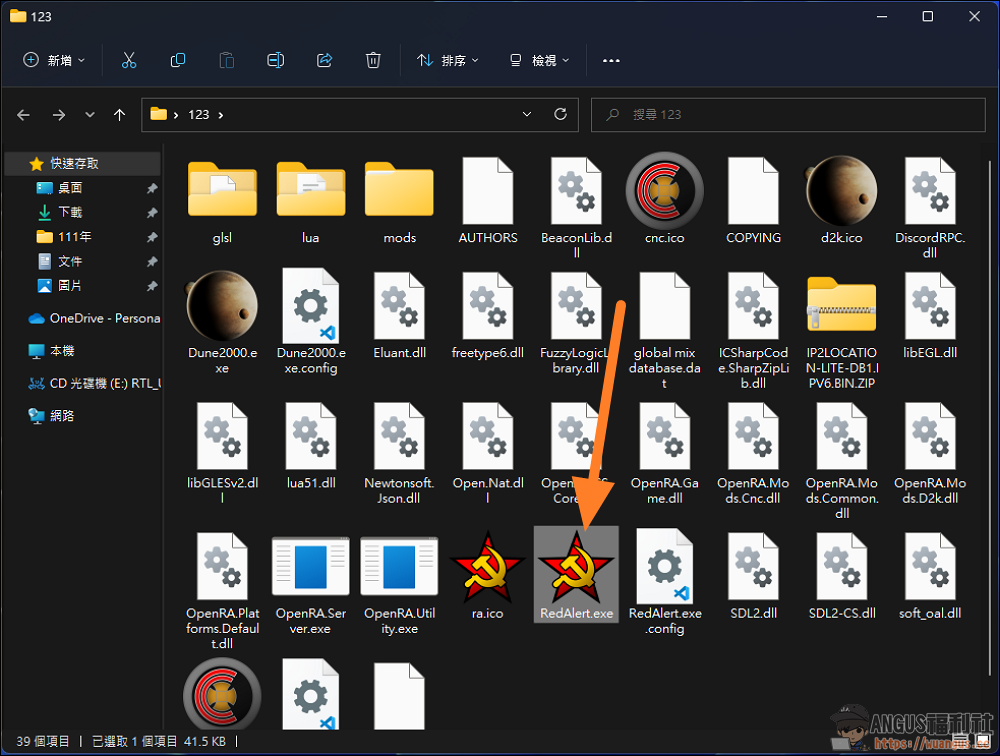The image size is (1000, 756).
Task: Select OpenRA.Mods.Common.dll file
Action: point(841,461)
